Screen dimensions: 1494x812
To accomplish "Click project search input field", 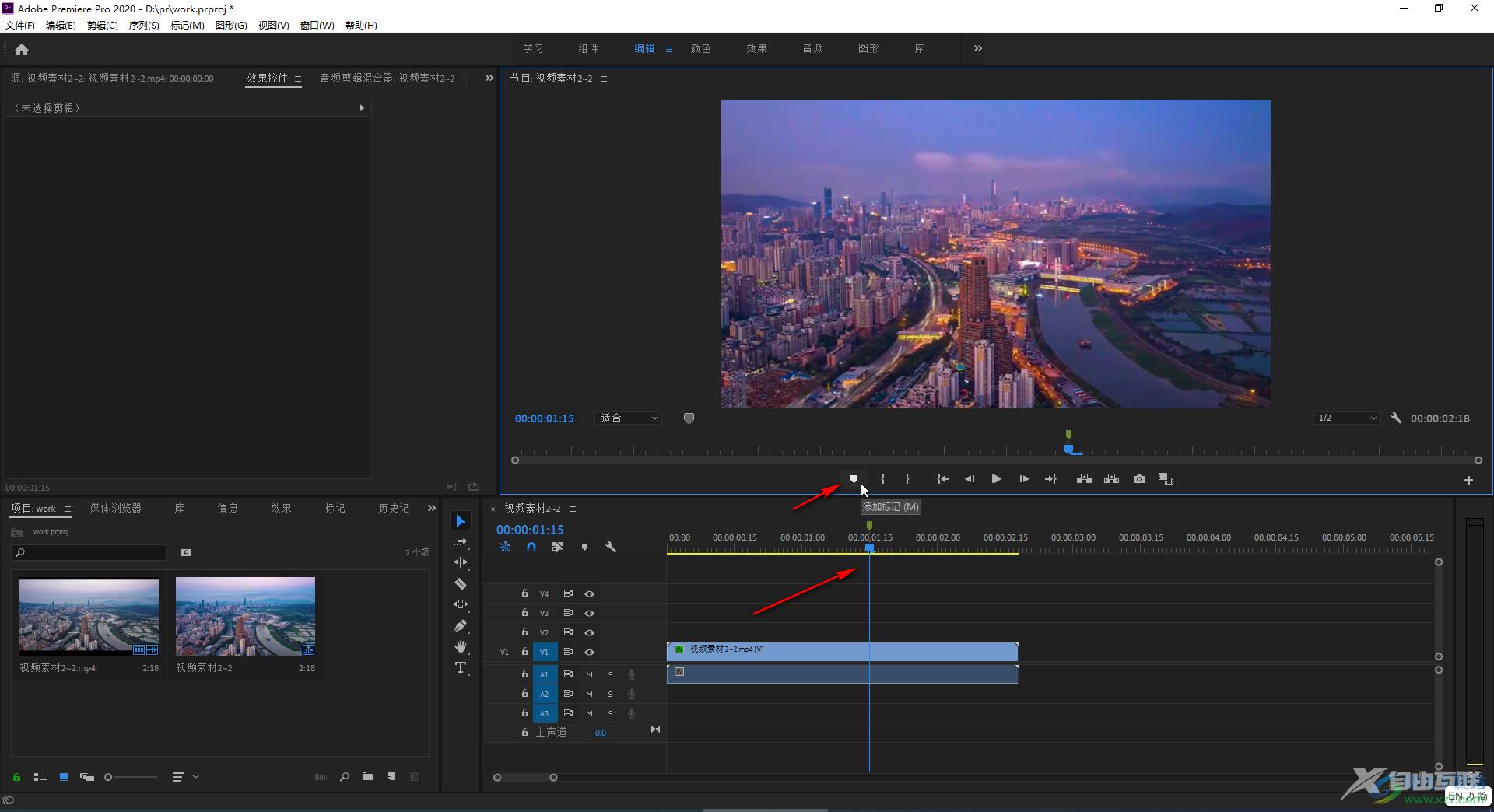I will (89, 552).
